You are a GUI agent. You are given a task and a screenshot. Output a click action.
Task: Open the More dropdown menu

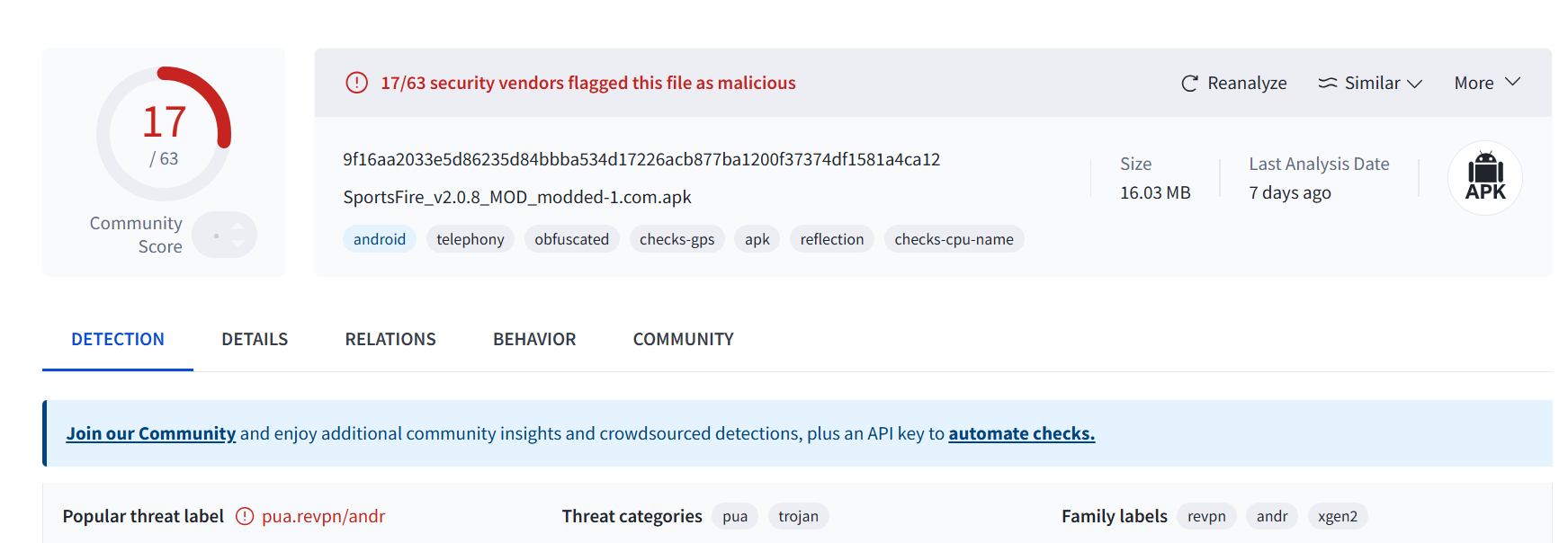(x=1487, y=83)
